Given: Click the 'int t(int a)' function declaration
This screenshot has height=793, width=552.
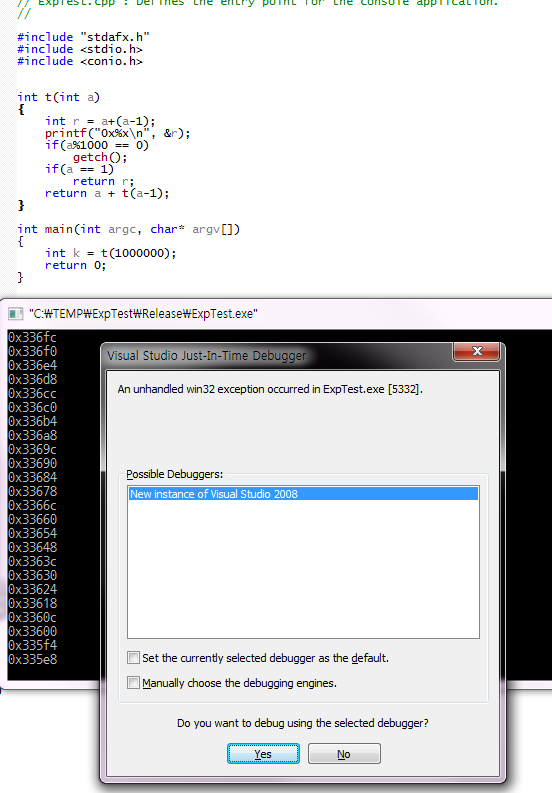Looking at the screenshot, I should pyautogui.click(x=59, y=97).
